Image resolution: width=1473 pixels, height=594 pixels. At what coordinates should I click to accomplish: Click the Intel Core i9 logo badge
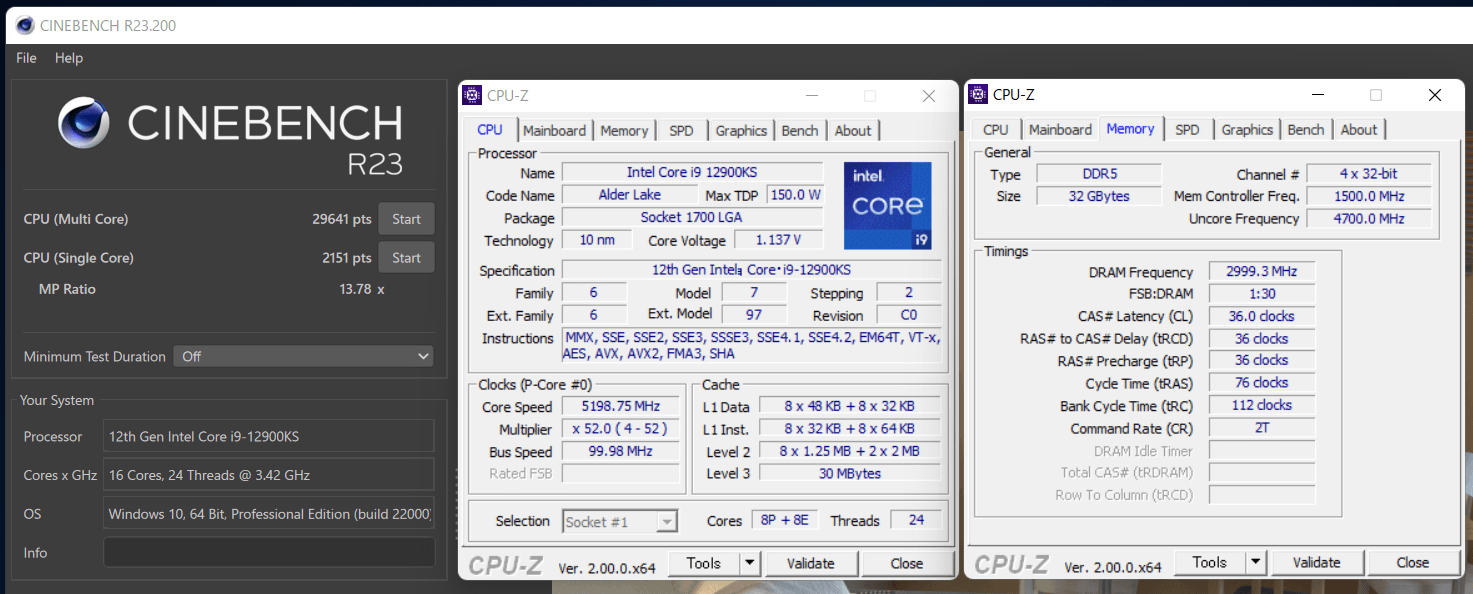pyautogui.click(x=887, y=205)
